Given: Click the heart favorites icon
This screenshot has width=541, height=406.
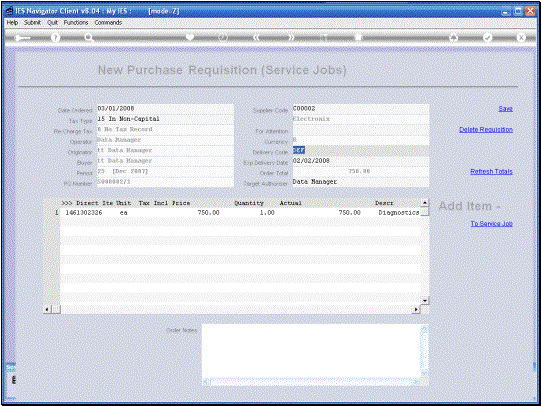Looking at the screenshot, I should pos(190,37).
